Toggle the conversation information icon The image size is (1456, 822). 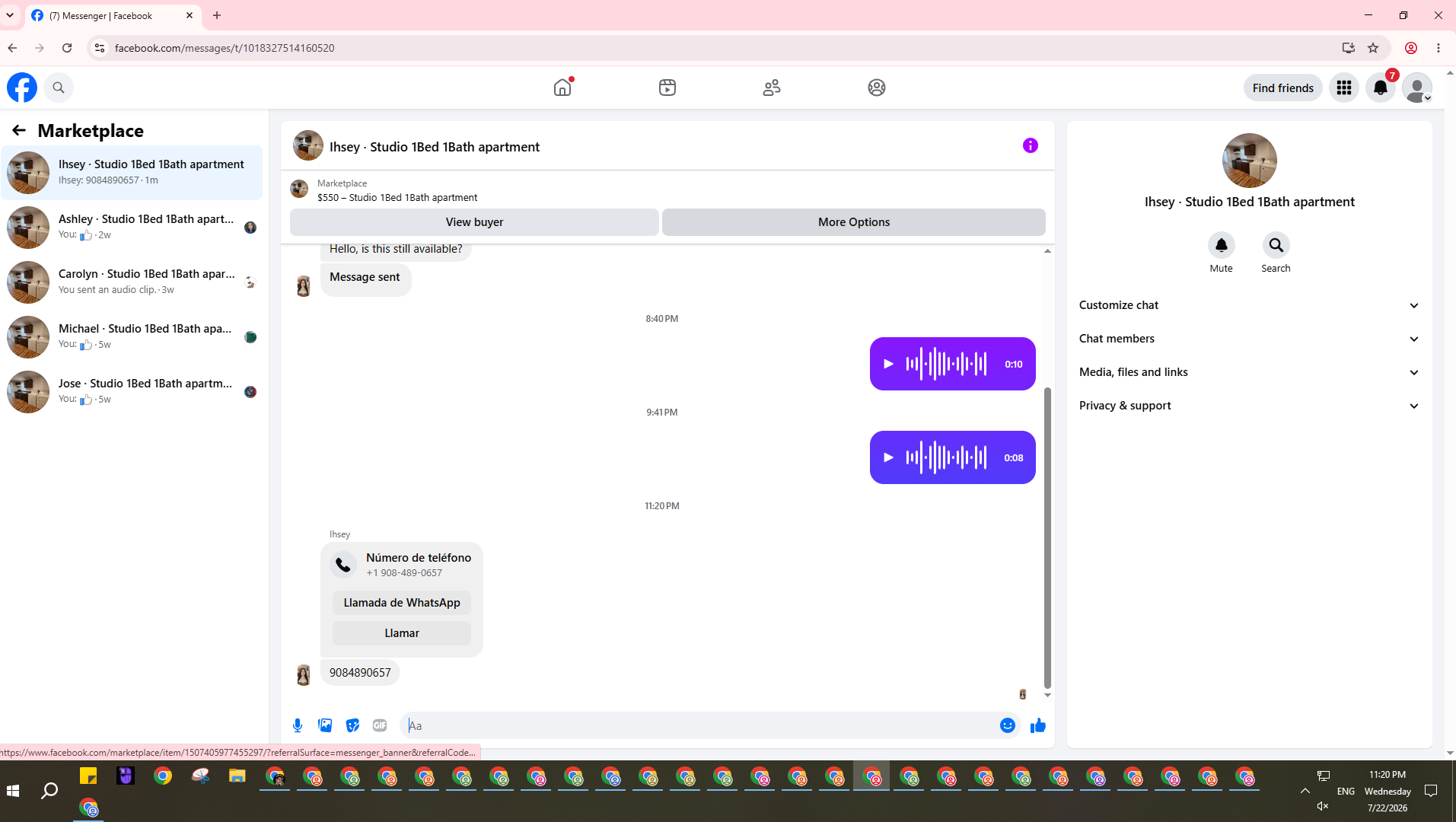click(x=1031, y=145)
